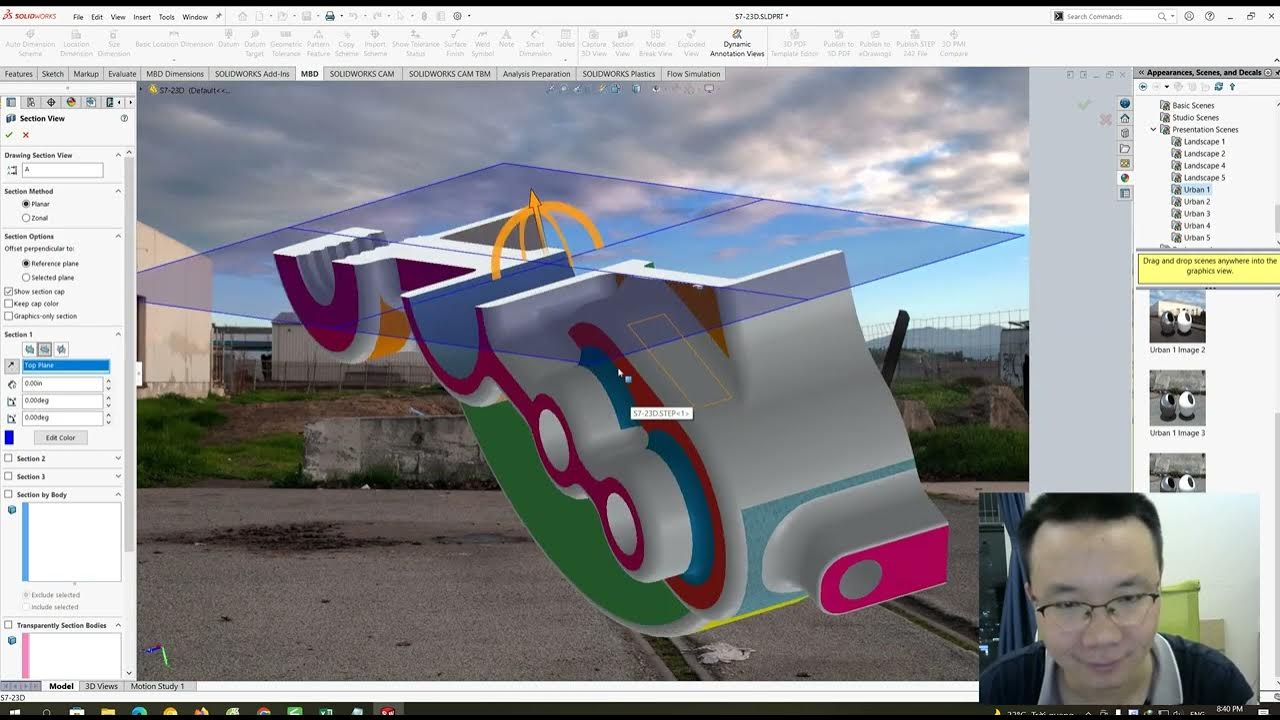Screen dimensions: 1280x720
Task: Select the Appearances color ball tab in task pane
Action: pos(1125,178)
